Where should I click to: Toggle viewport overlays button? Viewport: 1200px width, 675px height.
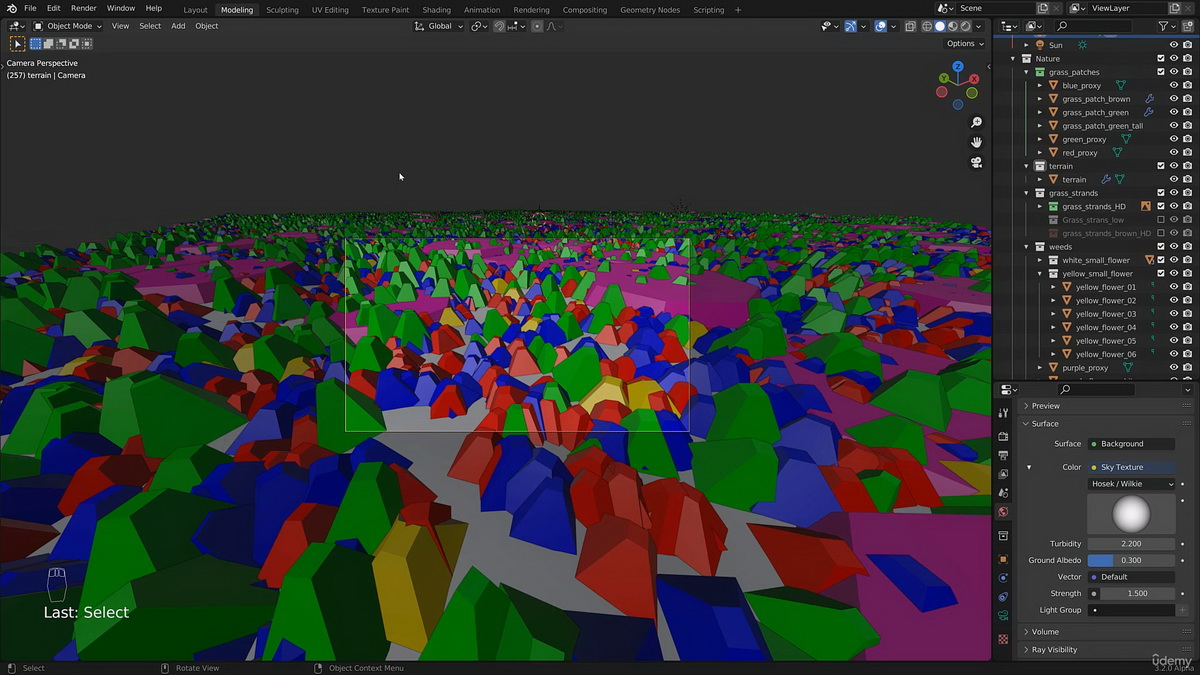(880, 26)
